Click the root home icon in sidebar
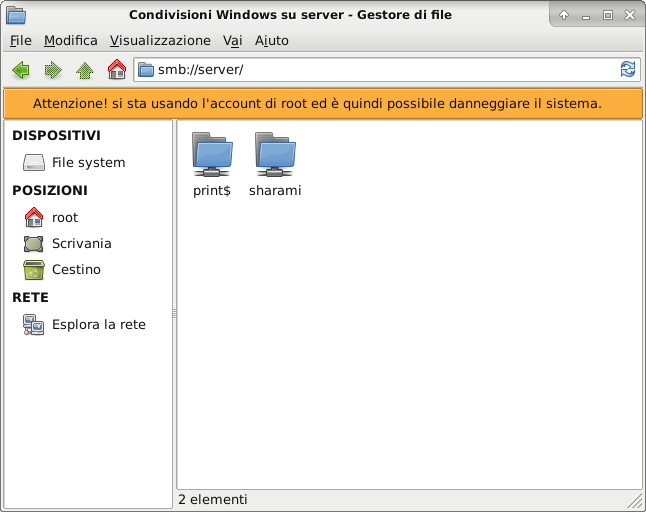This screenshot has width=646, height=512. tap(34, 217)
